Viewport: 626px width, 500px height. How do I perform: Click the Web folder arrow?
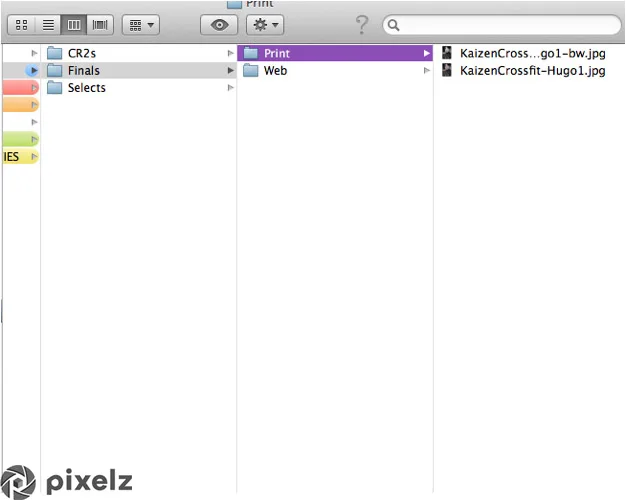point(426,70)
